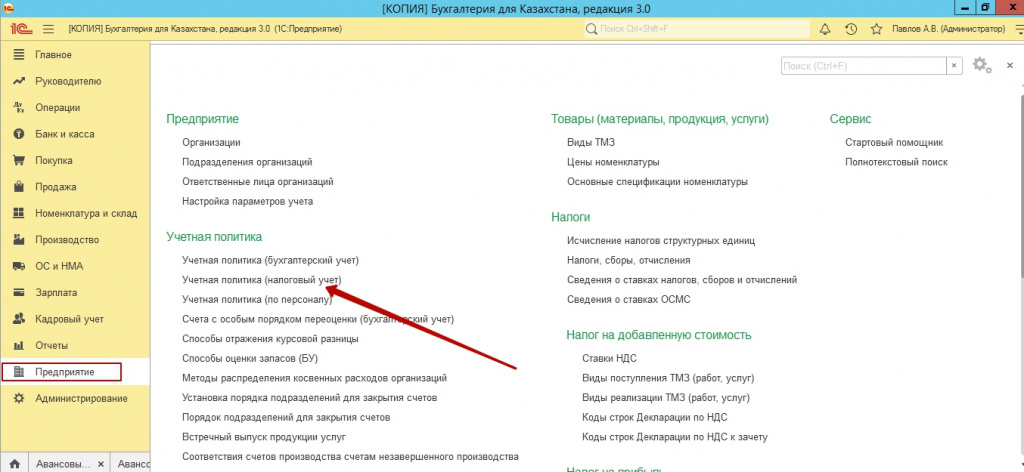The height and width of the screenshot is (472, 1024).
Task: Open Виды поступления ТМЗ (работ, услуг)
Action: 668,377
